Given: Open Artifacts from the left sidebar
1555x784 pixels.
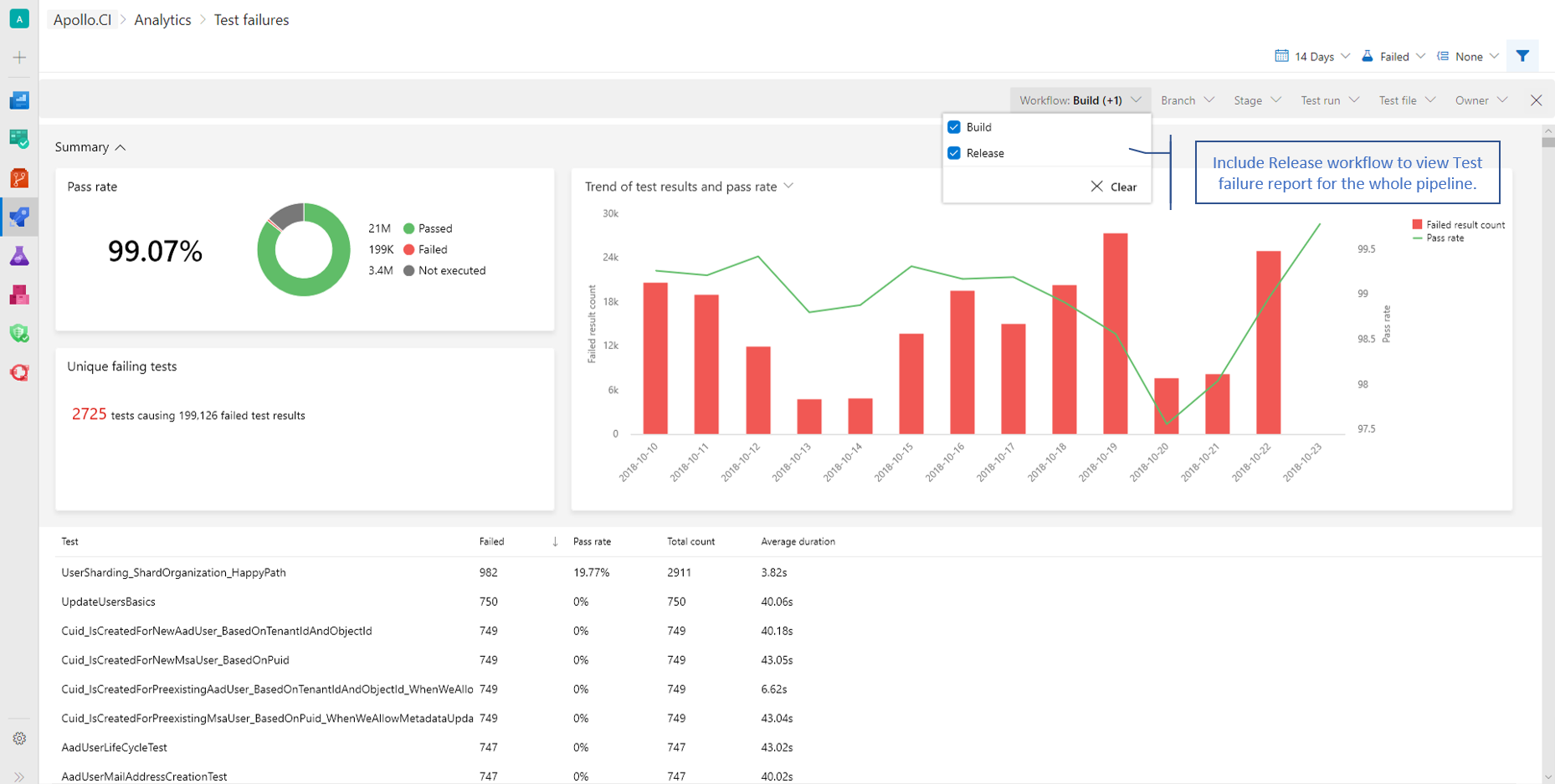Looking at the screenshot, I should (x=19, y=295).
